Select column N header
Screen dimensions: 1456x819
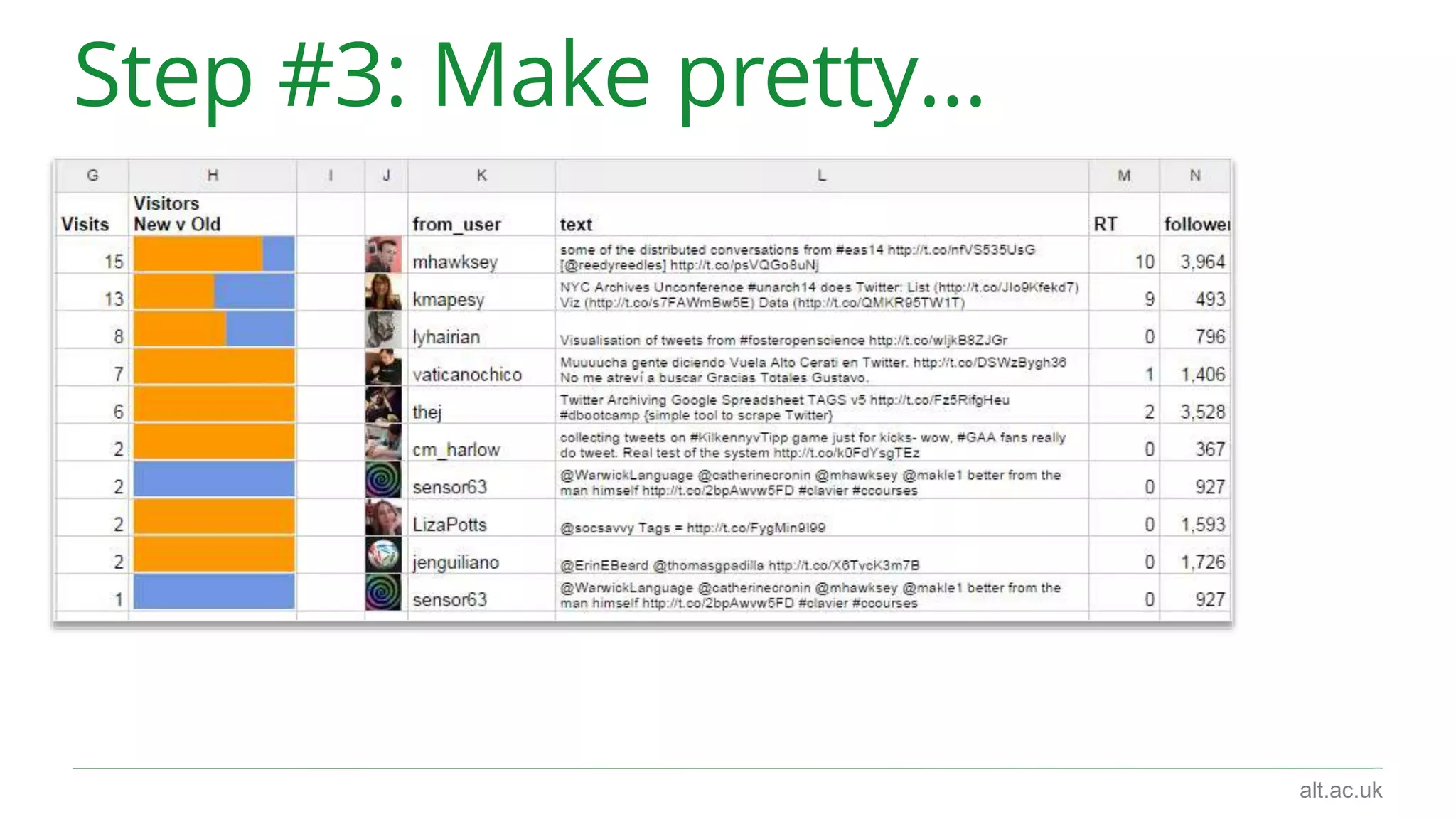pyautogui.click(x=1195, y=176)
